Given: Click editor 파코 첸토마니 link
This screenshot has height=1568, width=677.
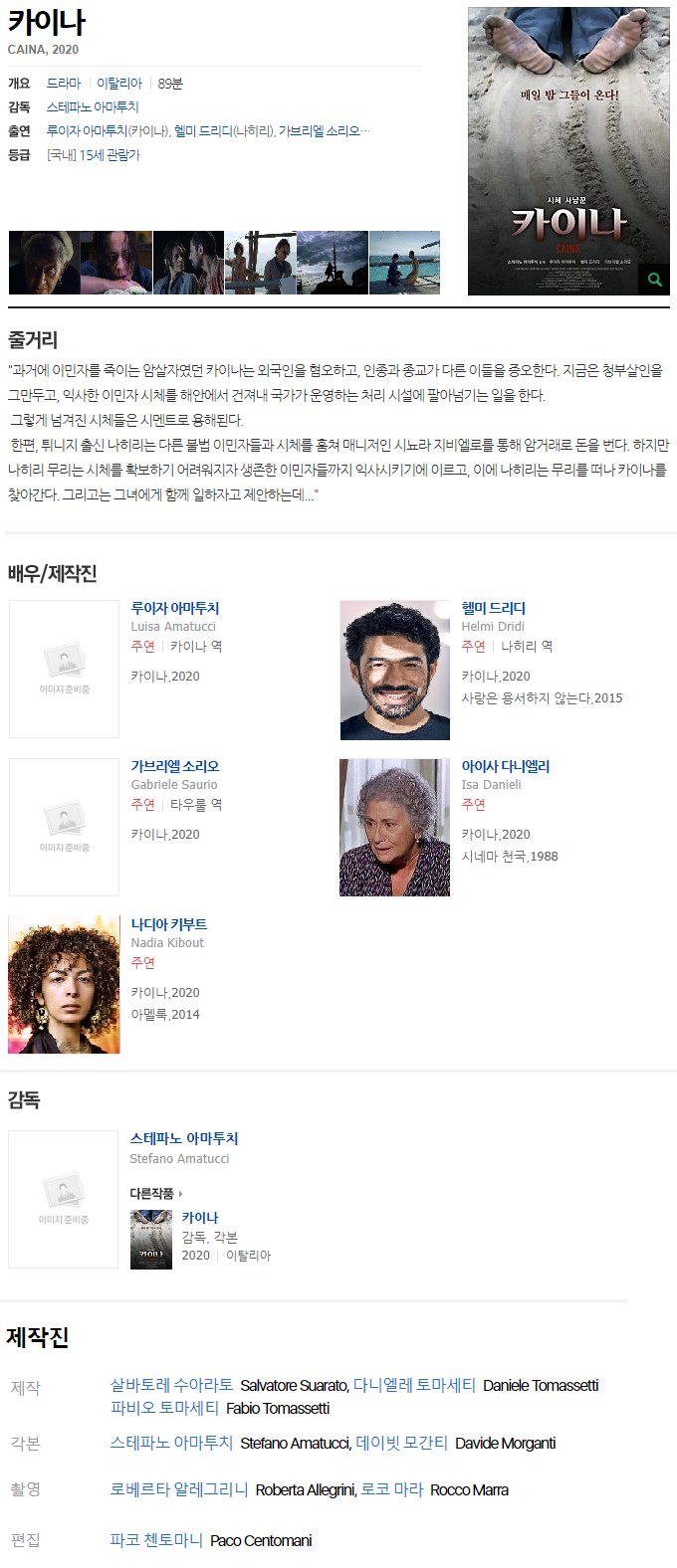Looking at the screenshot, I should 156,1540.
